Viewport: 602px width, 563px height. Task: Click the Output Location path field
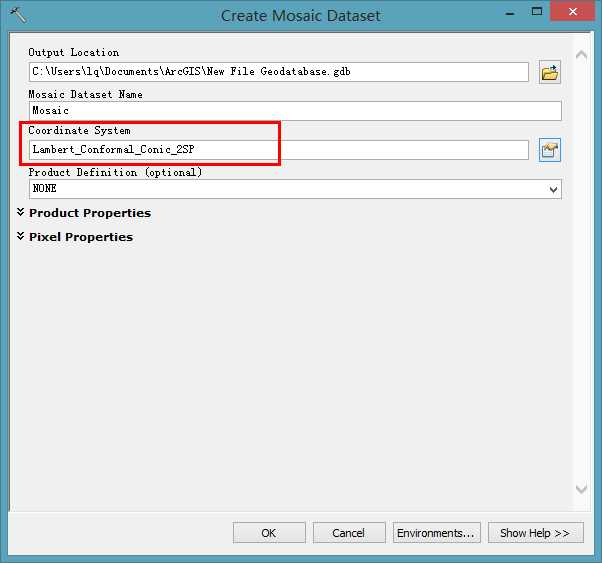279,72
